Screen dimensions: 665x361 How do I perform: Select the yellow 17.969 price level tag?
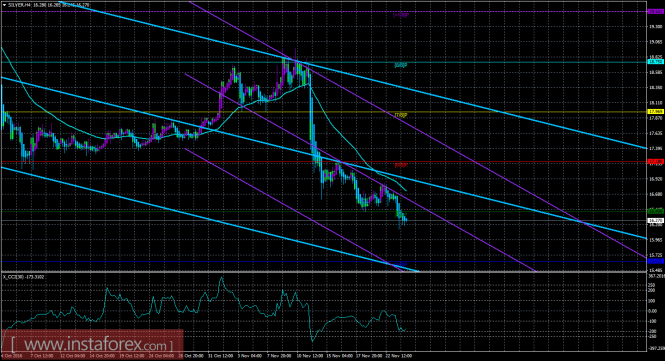655,112
